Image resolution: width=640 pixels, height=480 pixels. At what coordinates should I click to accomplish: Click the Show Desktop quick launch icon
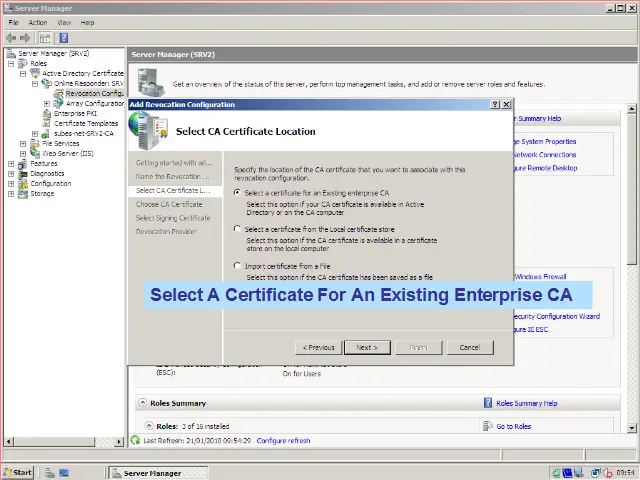point(64,473)
